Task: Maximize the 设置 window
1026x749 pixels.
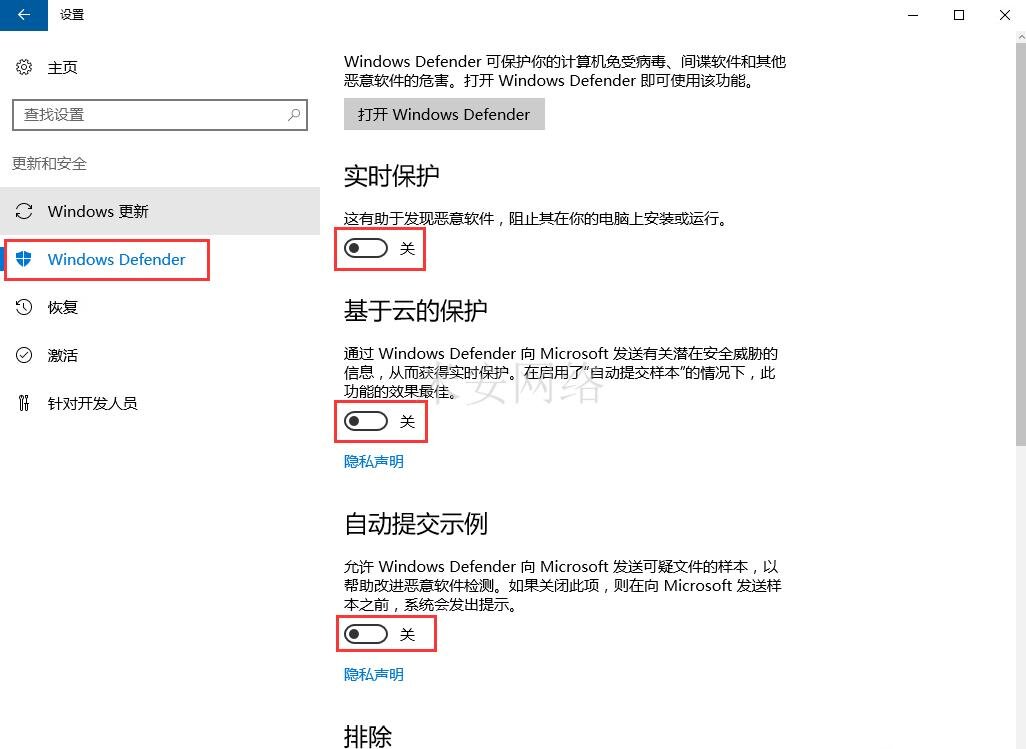Action: (959, 14)
